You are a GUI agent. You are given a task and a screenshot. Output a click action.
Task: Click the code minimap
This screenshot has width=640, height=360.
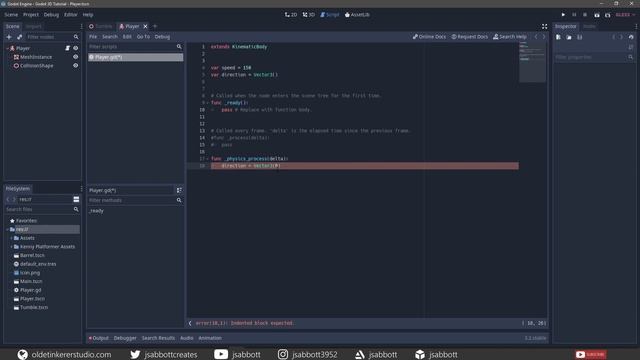[x=532, y=61]
